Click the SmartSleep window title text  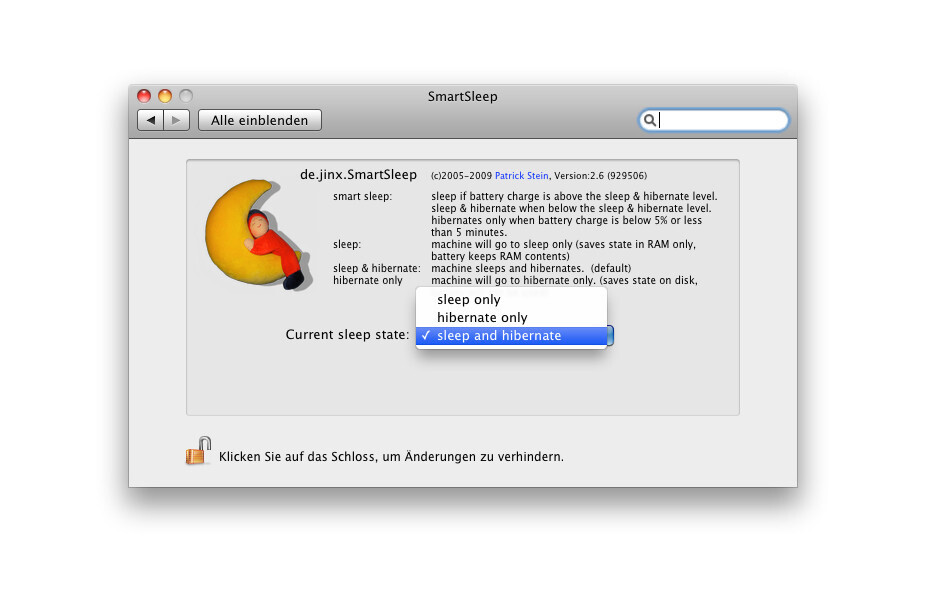tap(463, 96)
